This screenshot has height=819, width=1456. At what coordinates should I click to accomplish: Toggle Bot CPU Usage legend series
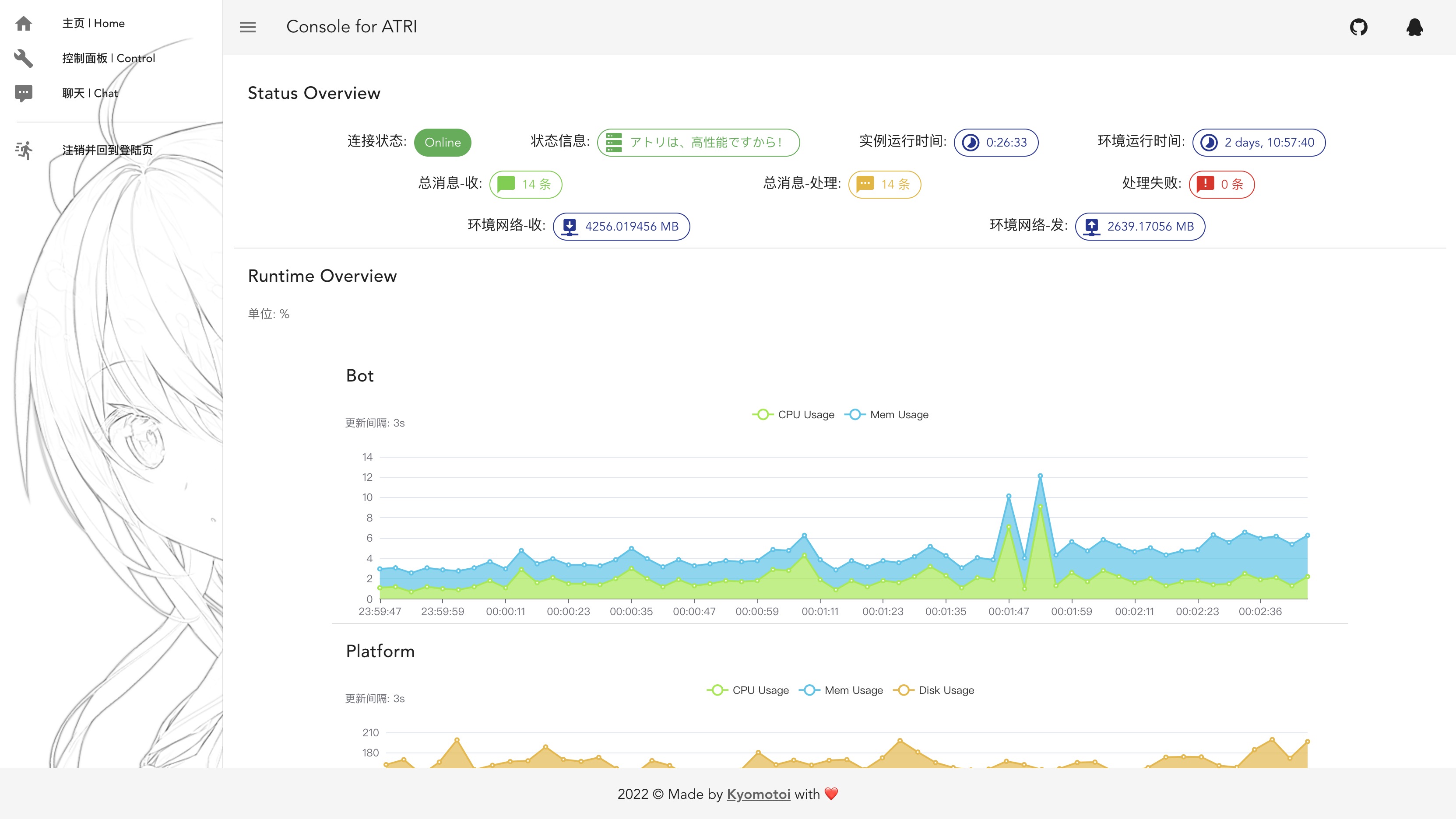point(793,415)
